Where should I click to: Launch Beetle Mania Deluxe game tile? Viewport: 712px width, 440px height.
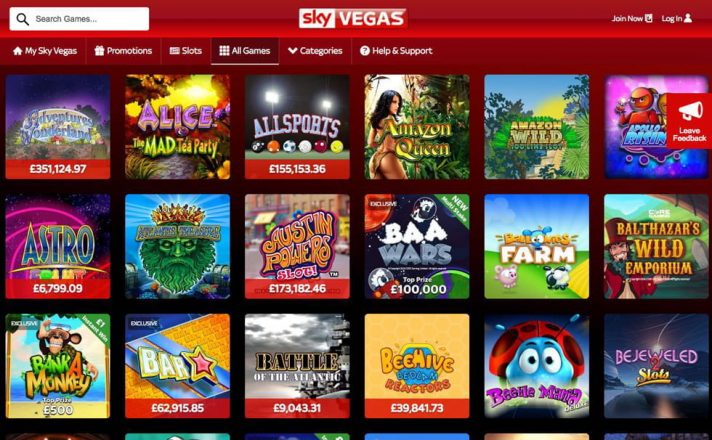537,366
